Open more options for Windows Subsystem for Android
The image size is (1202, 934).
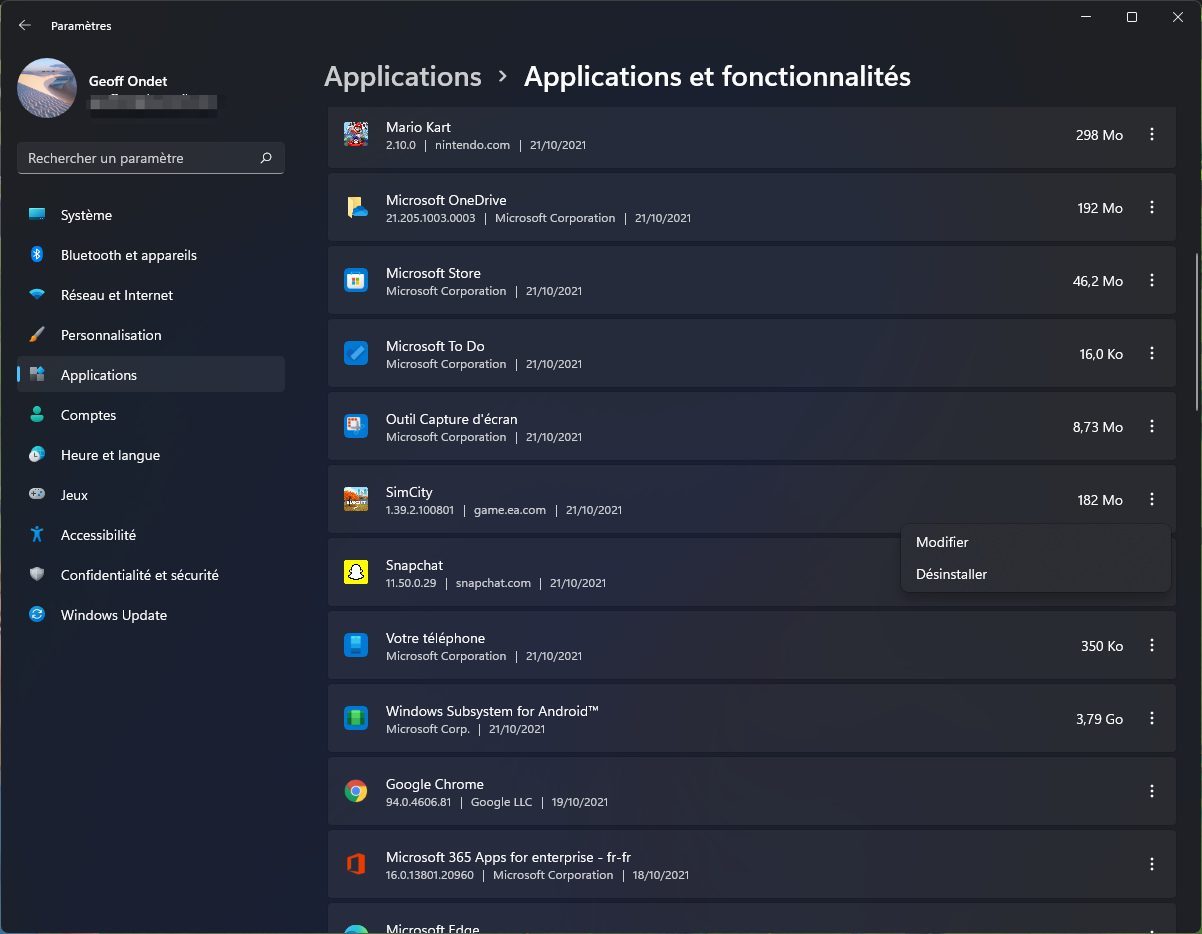tap(1152, 719)
